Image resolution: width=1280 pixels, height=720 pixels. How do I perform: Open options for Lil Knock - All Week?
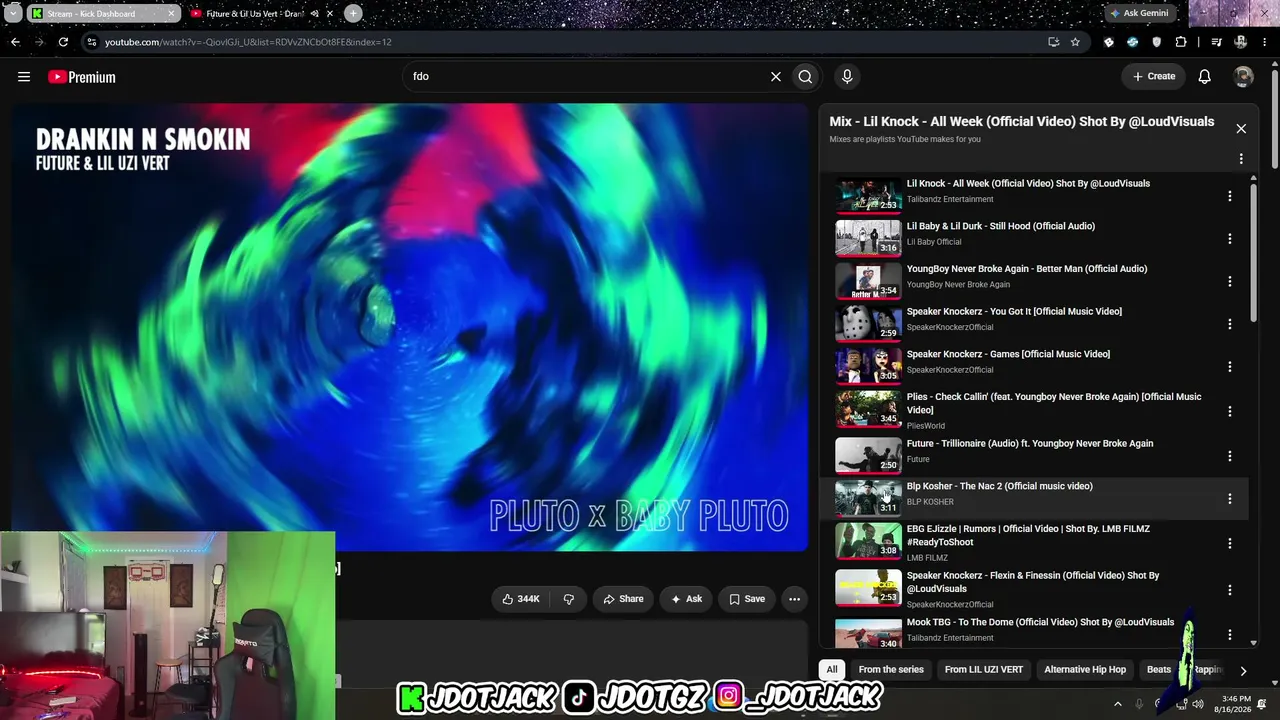pyautogui.click(x=1230, y=196)
